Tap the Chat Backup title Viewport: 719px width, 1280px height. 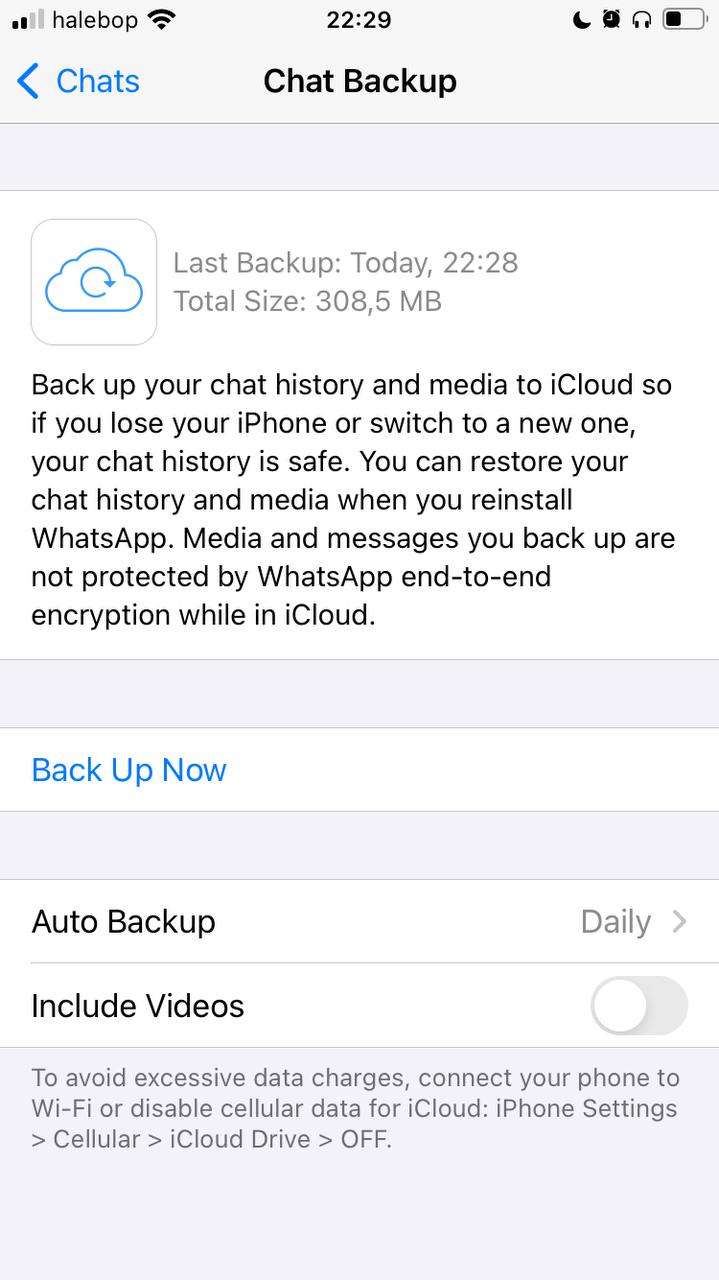tap(360, 81)
